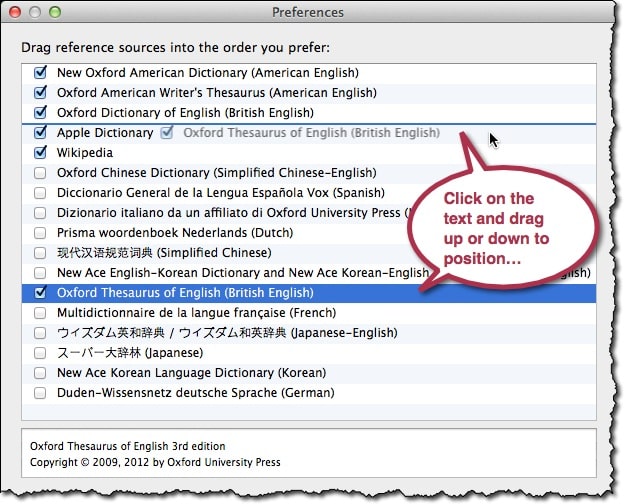Uncheck the Apple Dictionary checkbox
Screen dimensions: 624x504
coord(40,132)
